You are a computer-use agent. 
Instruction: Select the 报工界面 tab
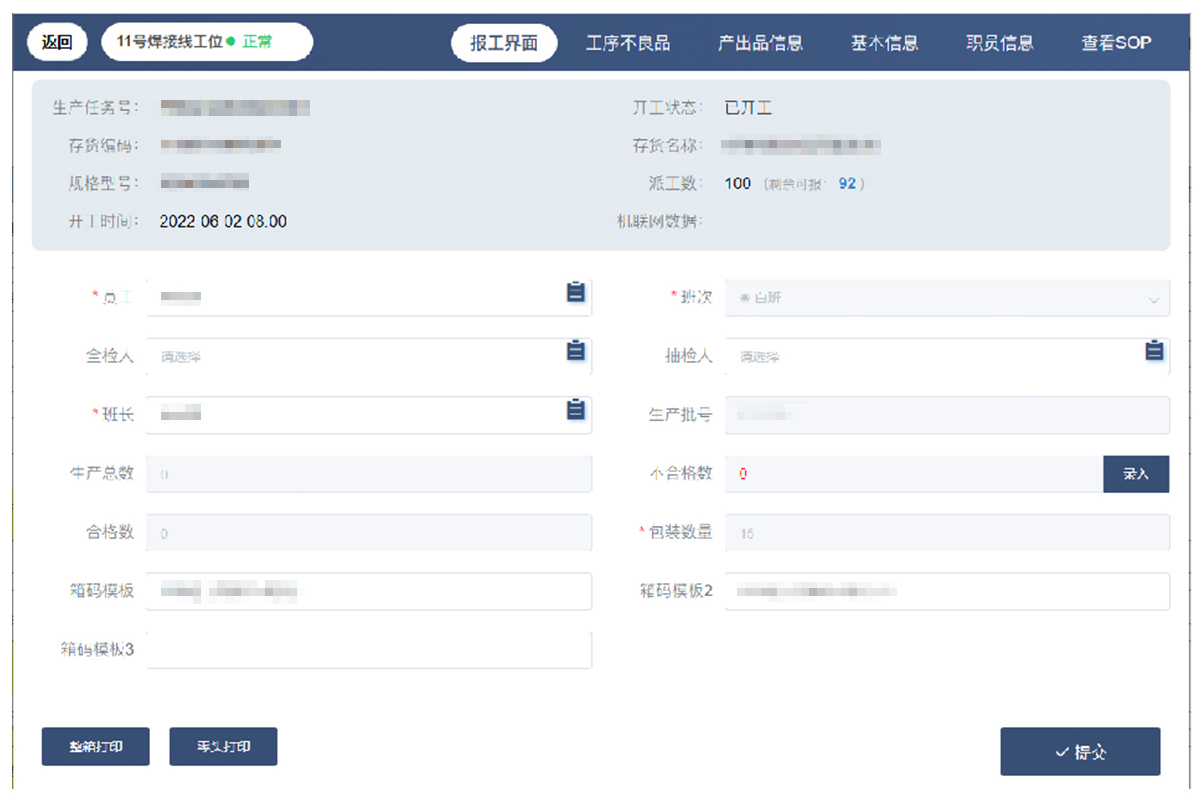[504, 43]
